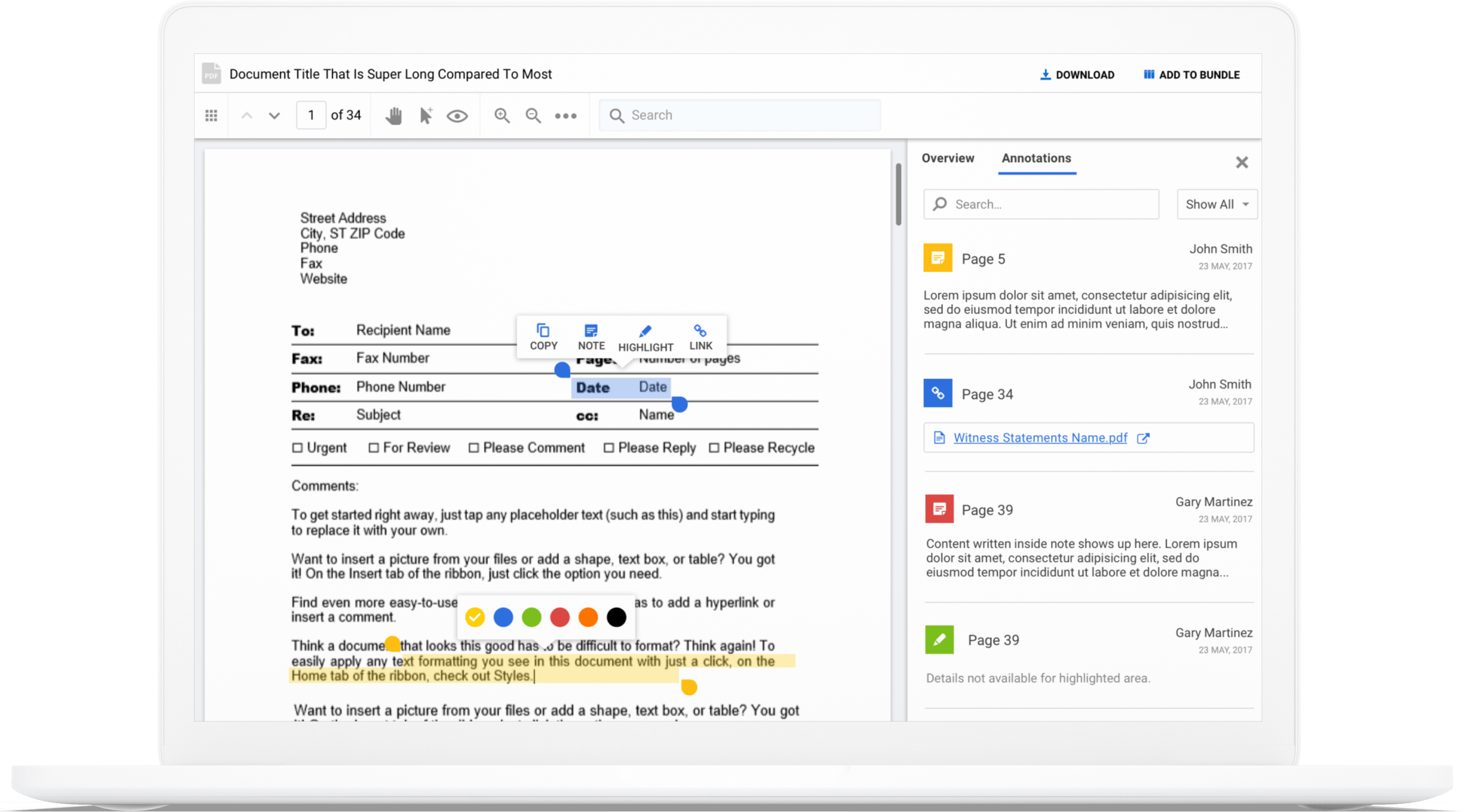Image resolution: width=1467 pixels, height=812 pixels.
Task: Tick the For Review checkbox
Action: pyautogui.click(x=374, y=448)
